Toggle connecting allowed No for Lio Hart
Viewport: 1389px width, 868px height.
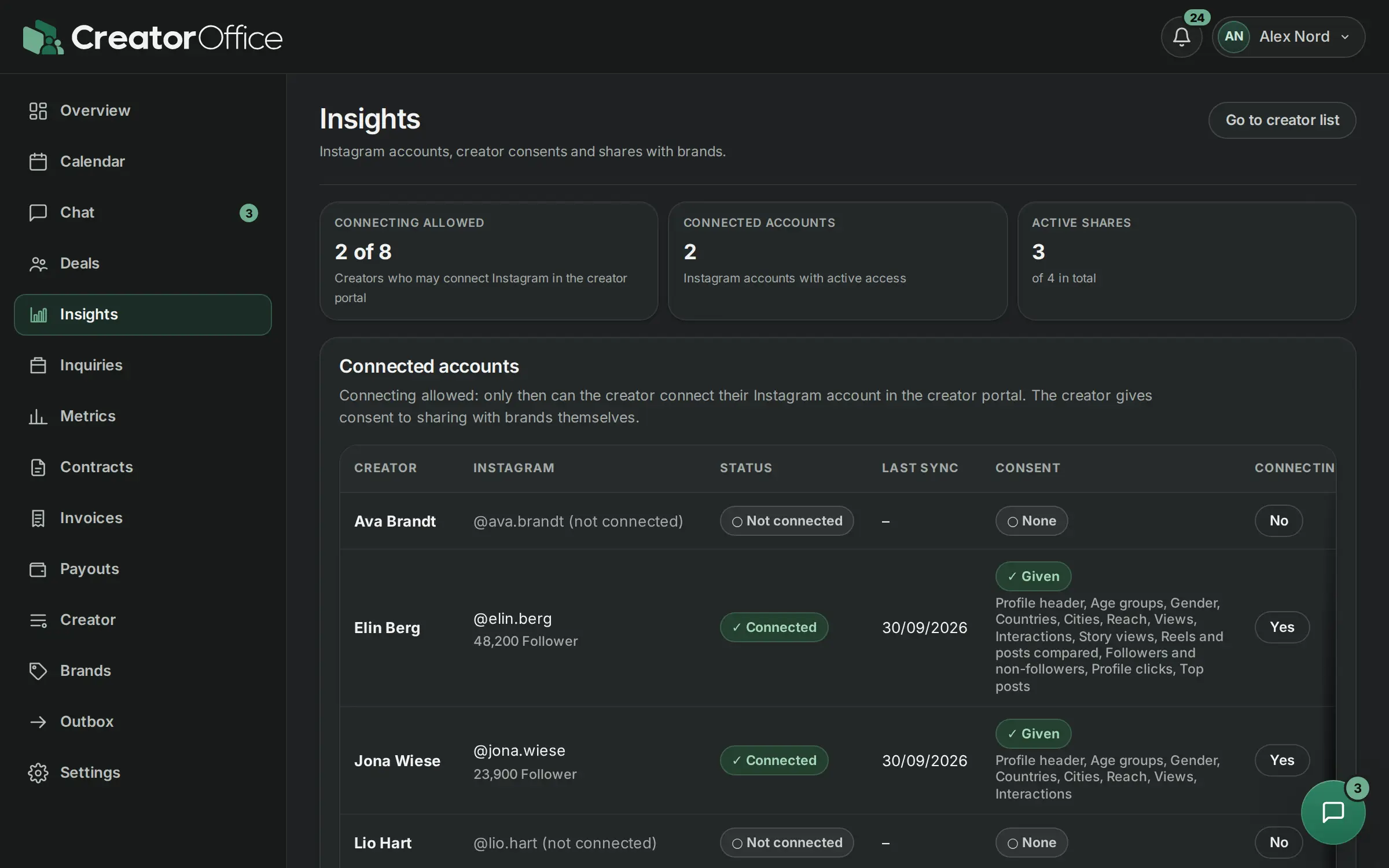[x=1278, y=843]
